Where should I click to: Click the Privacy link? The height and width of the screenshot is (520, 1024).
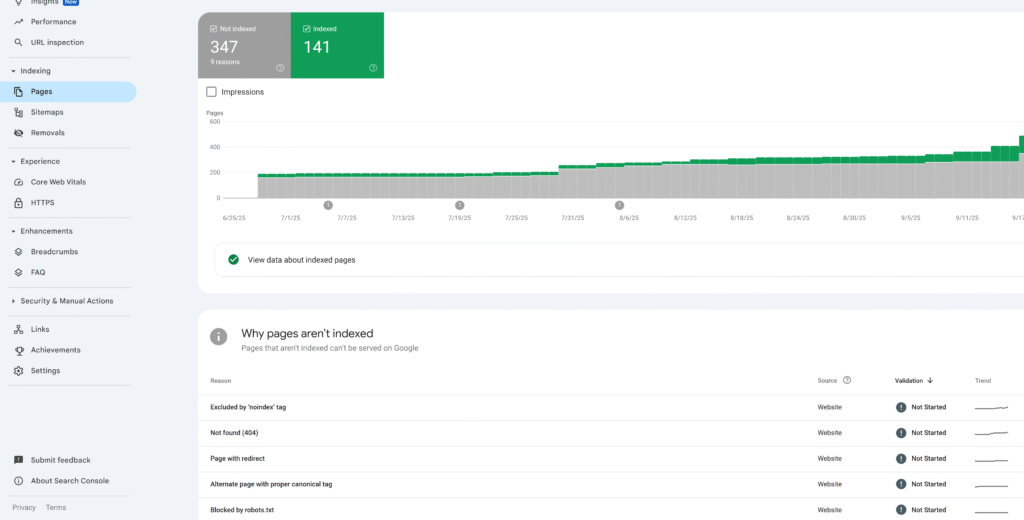click(x=24, y=508)
